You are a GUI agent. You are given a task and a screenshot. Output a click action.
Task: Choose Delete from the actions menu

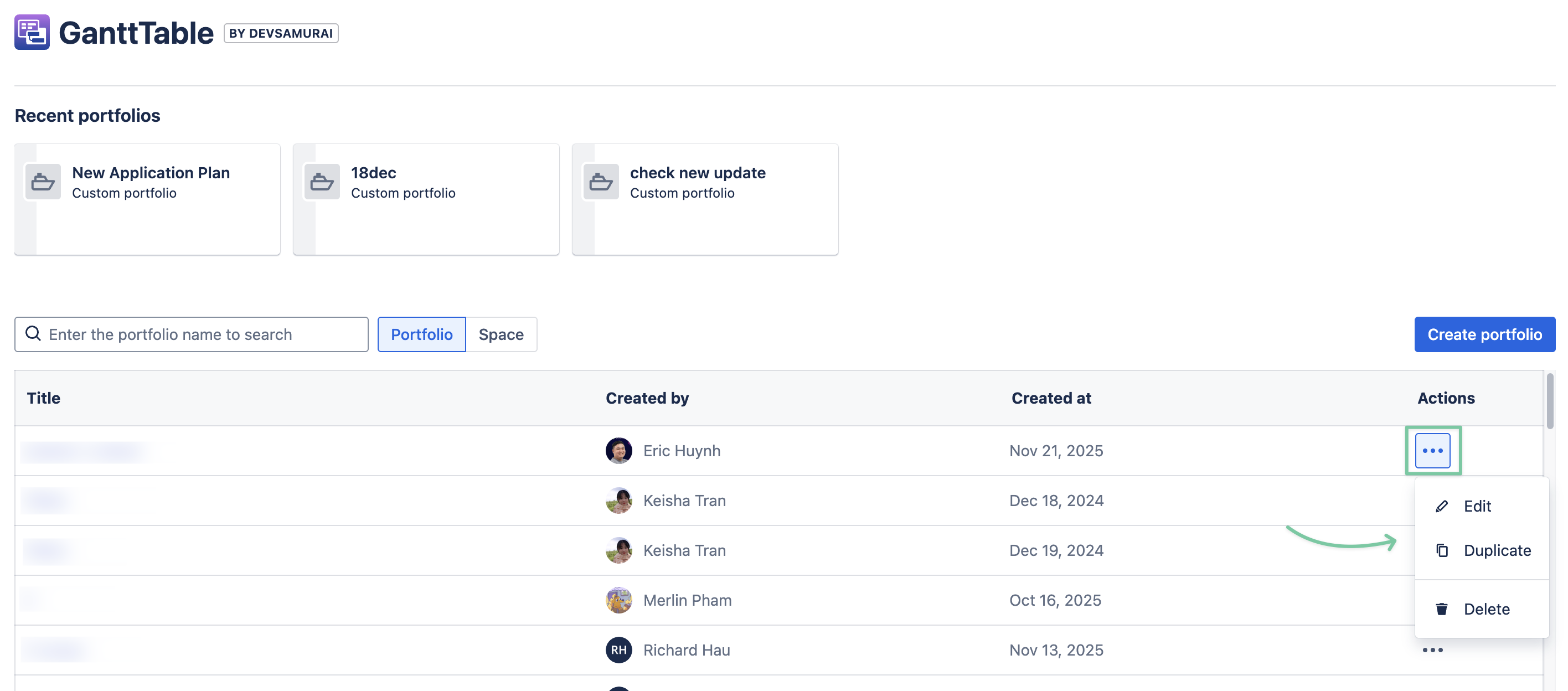pyautogui.click(x=1486, y=609)
